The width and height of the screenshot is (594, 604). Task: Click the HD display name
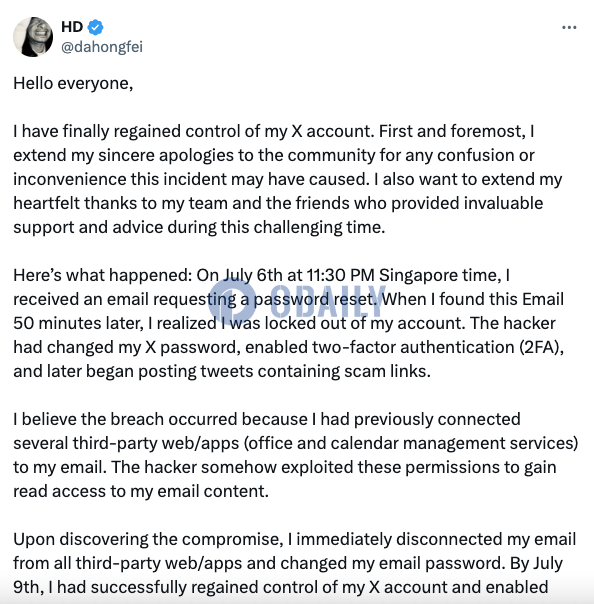coord(72,27)
